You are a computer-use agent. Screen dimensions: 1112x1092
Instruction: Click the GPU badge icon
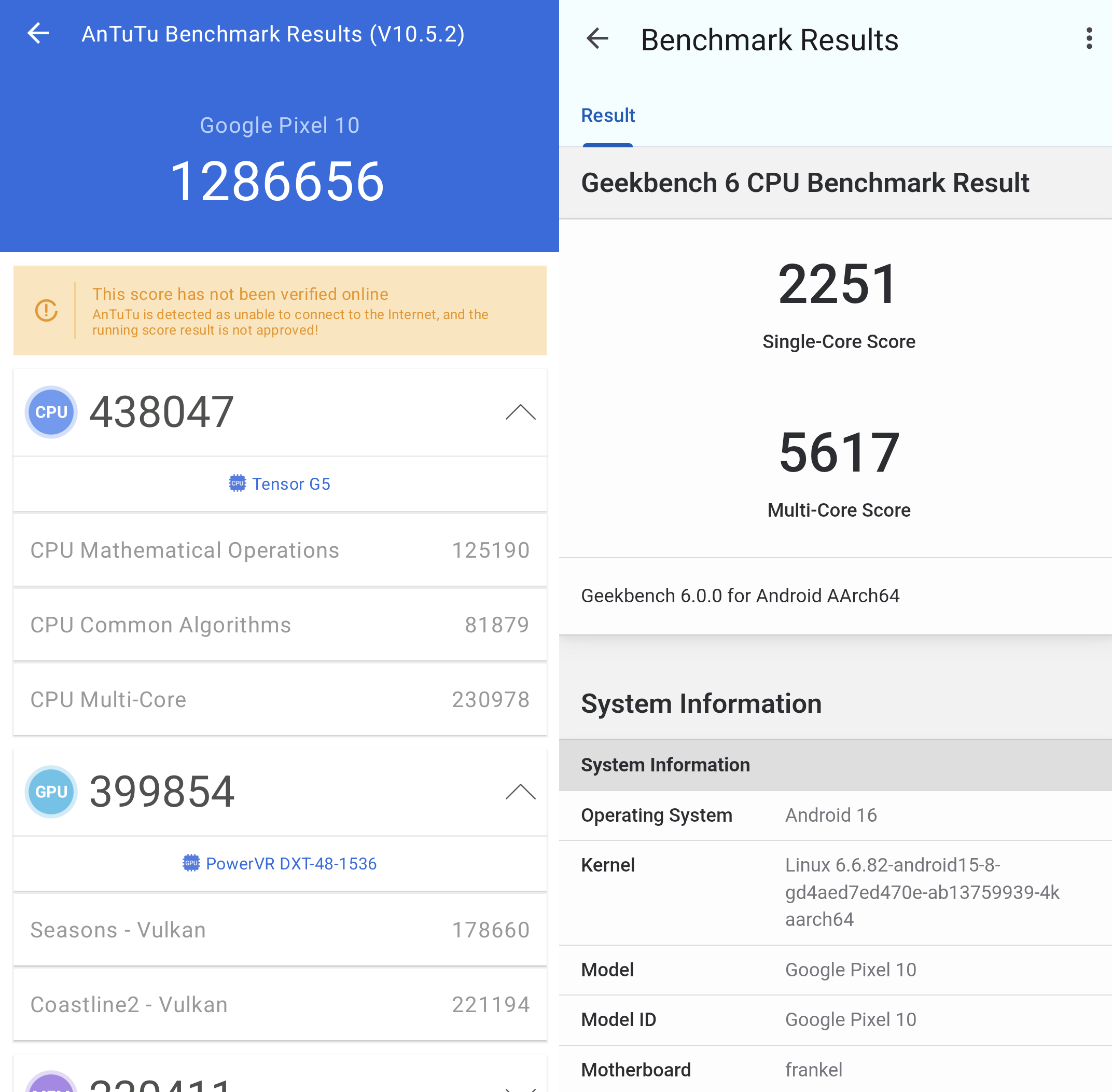51,792
